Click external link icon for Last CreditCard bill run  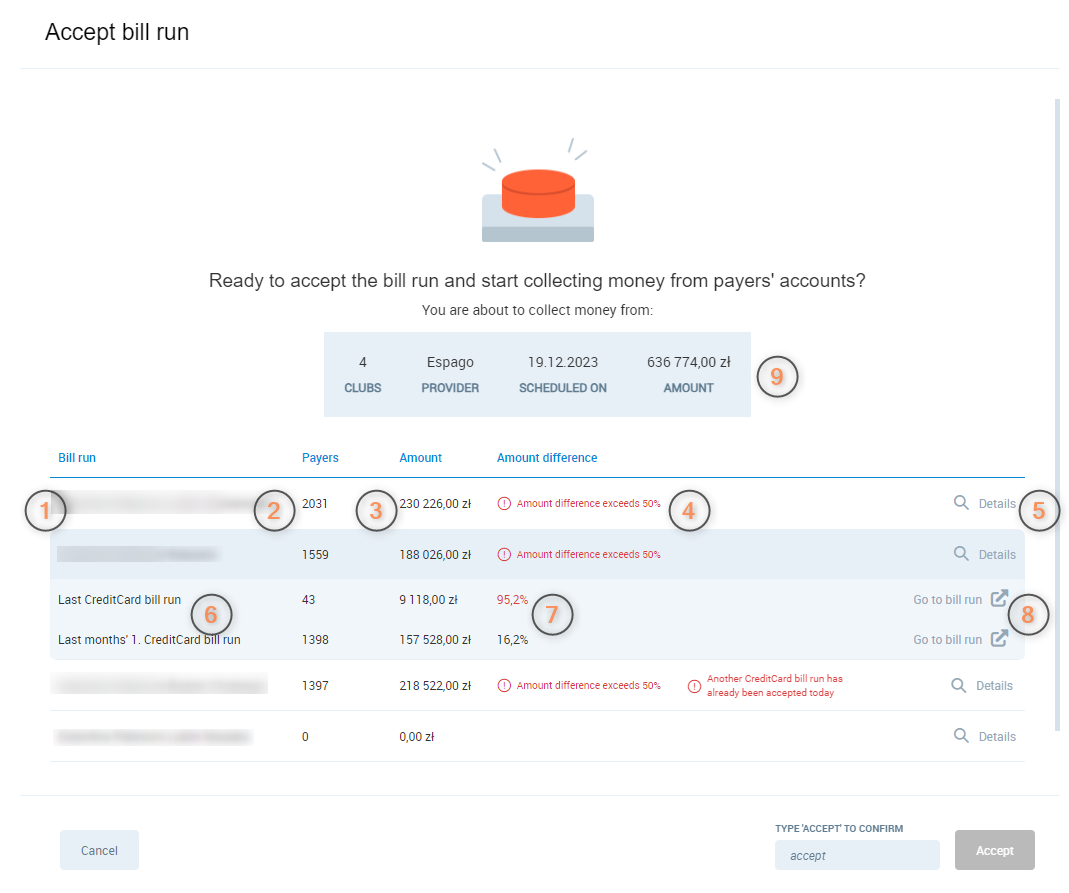click(998, 599)
